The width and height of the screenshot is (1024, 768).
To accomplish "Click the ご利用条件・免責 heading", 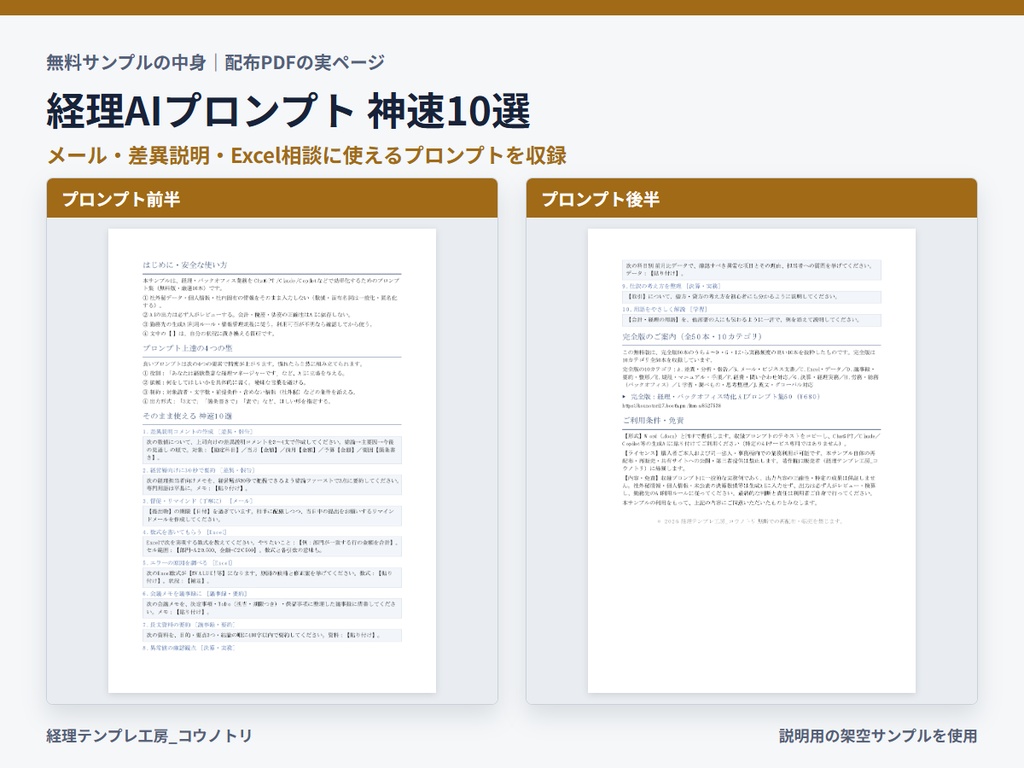I will pos(653,420).
